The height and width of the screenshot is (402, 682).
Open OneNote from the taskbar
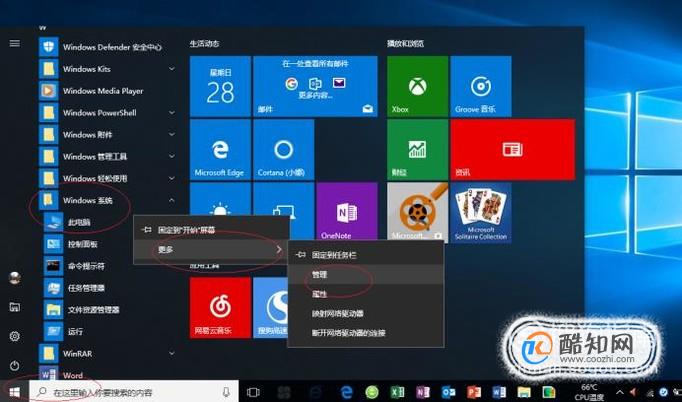(422, 392)
